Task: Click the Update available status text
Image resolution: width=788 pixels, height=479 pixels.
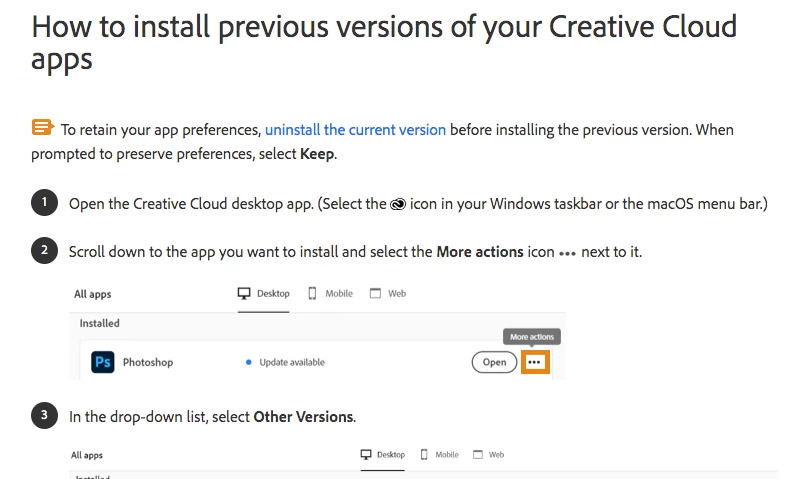Action: pyautogui.click(x=292, y=362)
